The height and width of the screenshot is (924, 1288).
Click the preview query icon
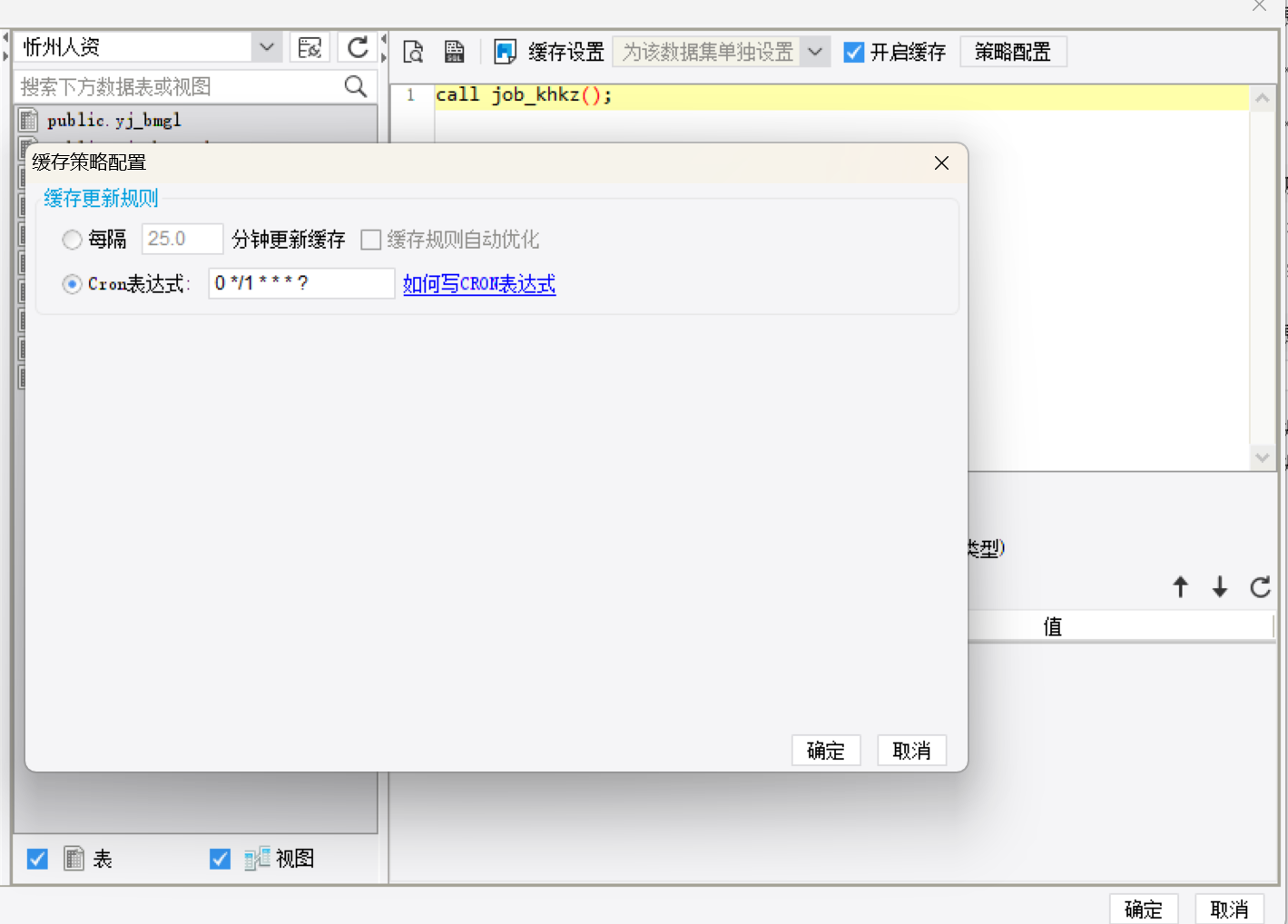[413, 52]
